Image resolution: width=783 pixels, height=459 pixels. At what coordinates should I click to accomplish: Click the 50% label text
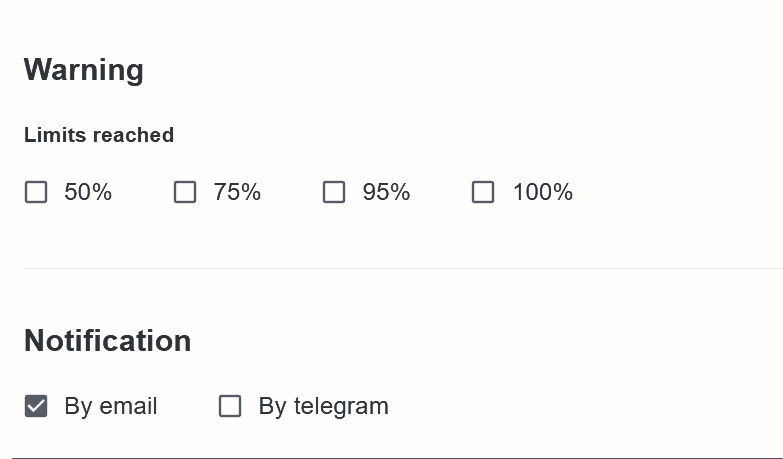[x=88, y=192]
